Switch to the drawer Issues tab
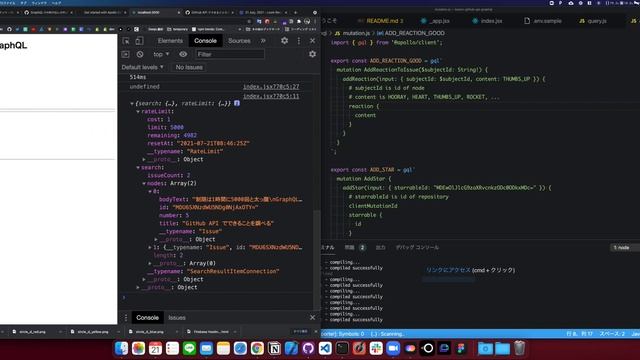 177,318
